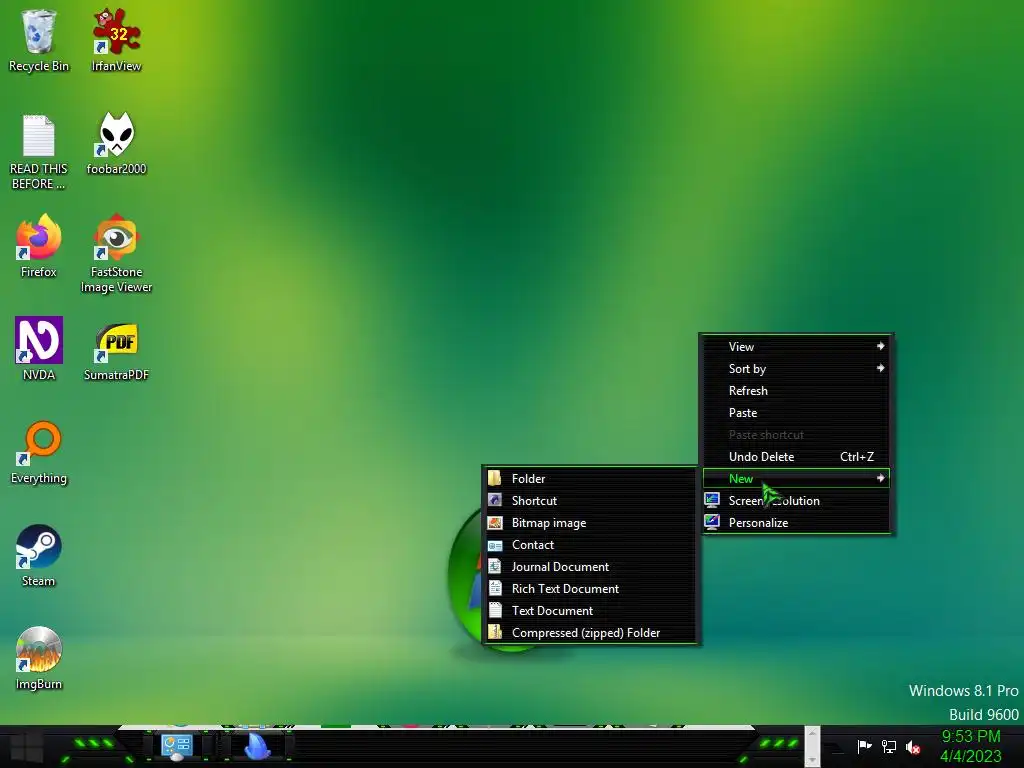Choose Undo Delete in the context menu
Screen dimensions: 1024x768
point(796,456)
